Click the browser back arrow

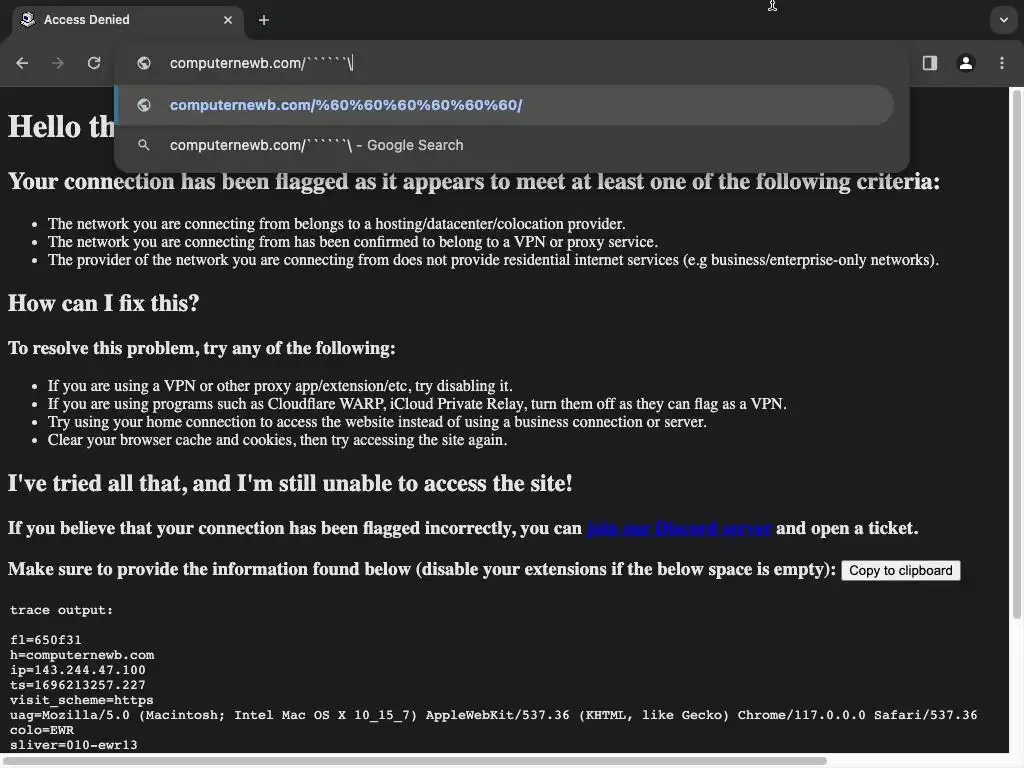22,63
